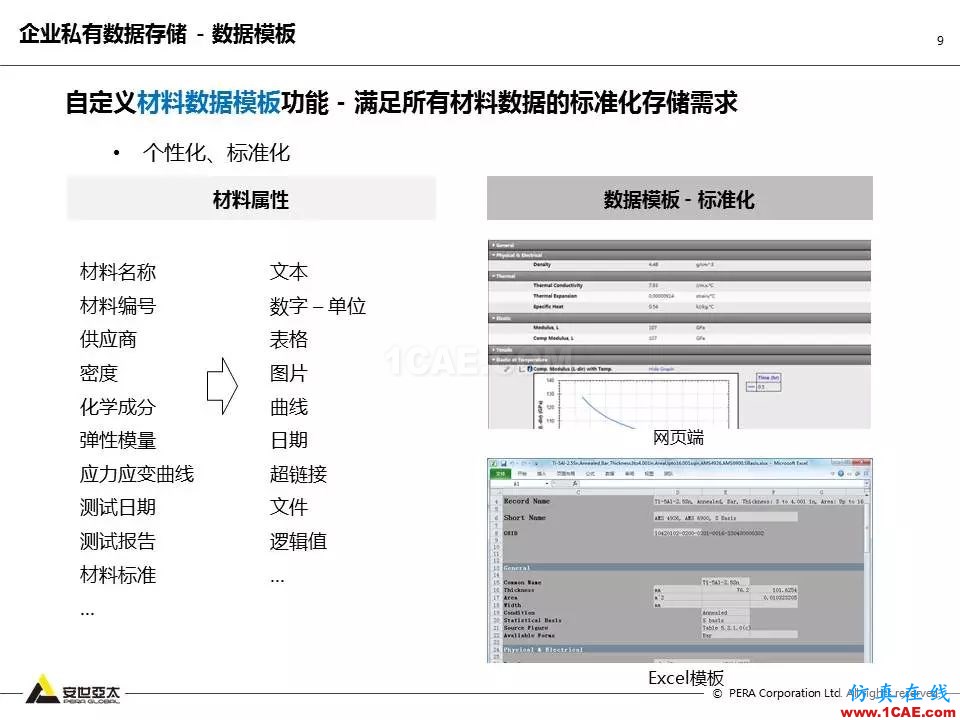This screenshot has width=960, height=720.
Task: Click the 数据模板 - 标准化 header box
Action: click(680, 198)
